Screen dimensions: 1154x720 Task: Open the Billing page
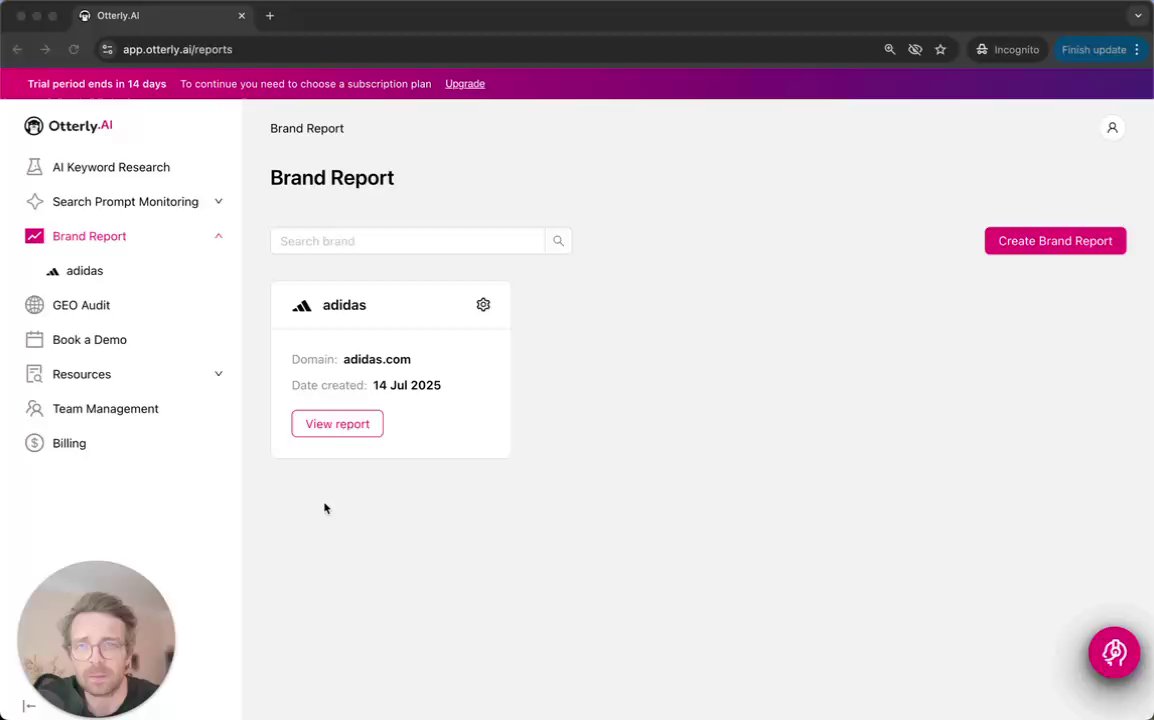[x=69, y=443]
